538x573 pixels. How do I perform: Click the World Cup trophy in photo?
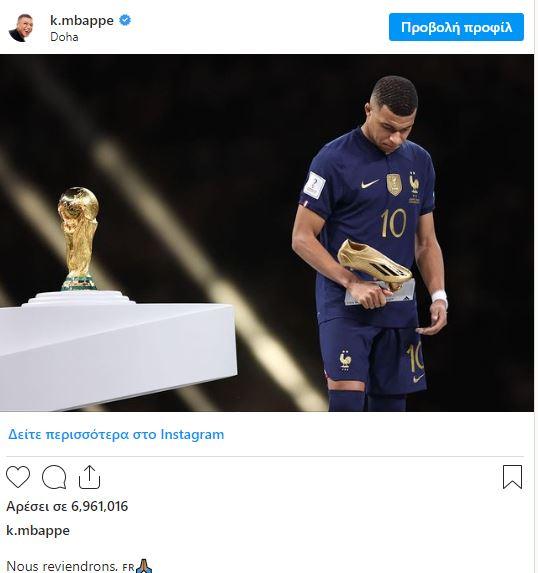(x=79, y=239)
